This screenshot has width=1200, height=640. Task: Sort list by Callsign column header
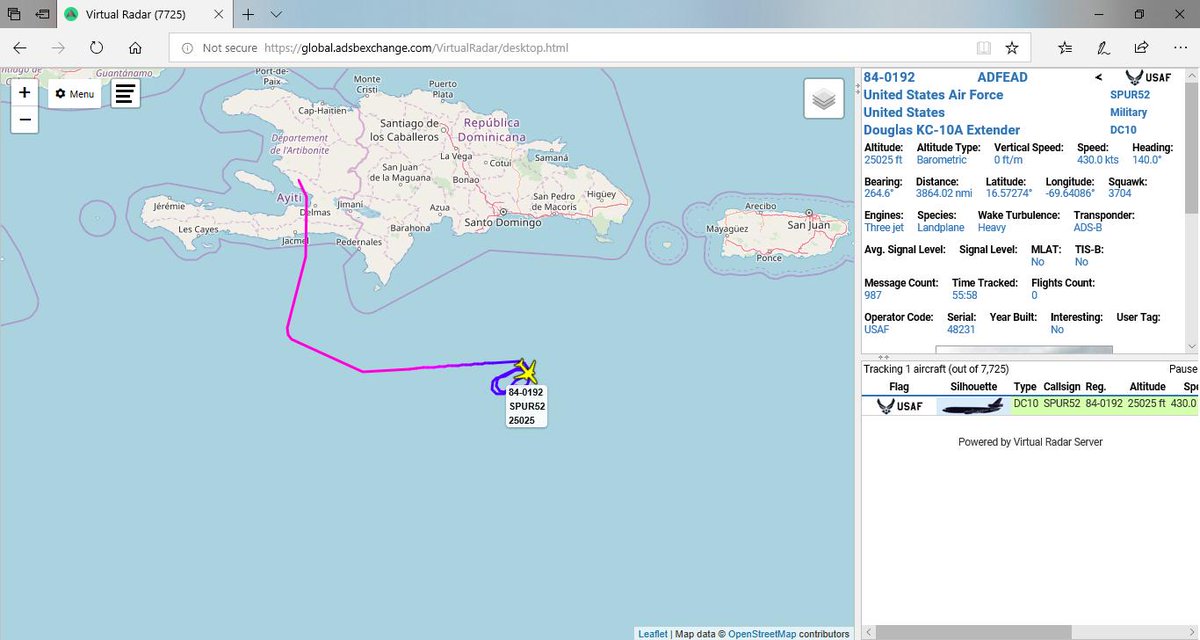click(1061, 386)
